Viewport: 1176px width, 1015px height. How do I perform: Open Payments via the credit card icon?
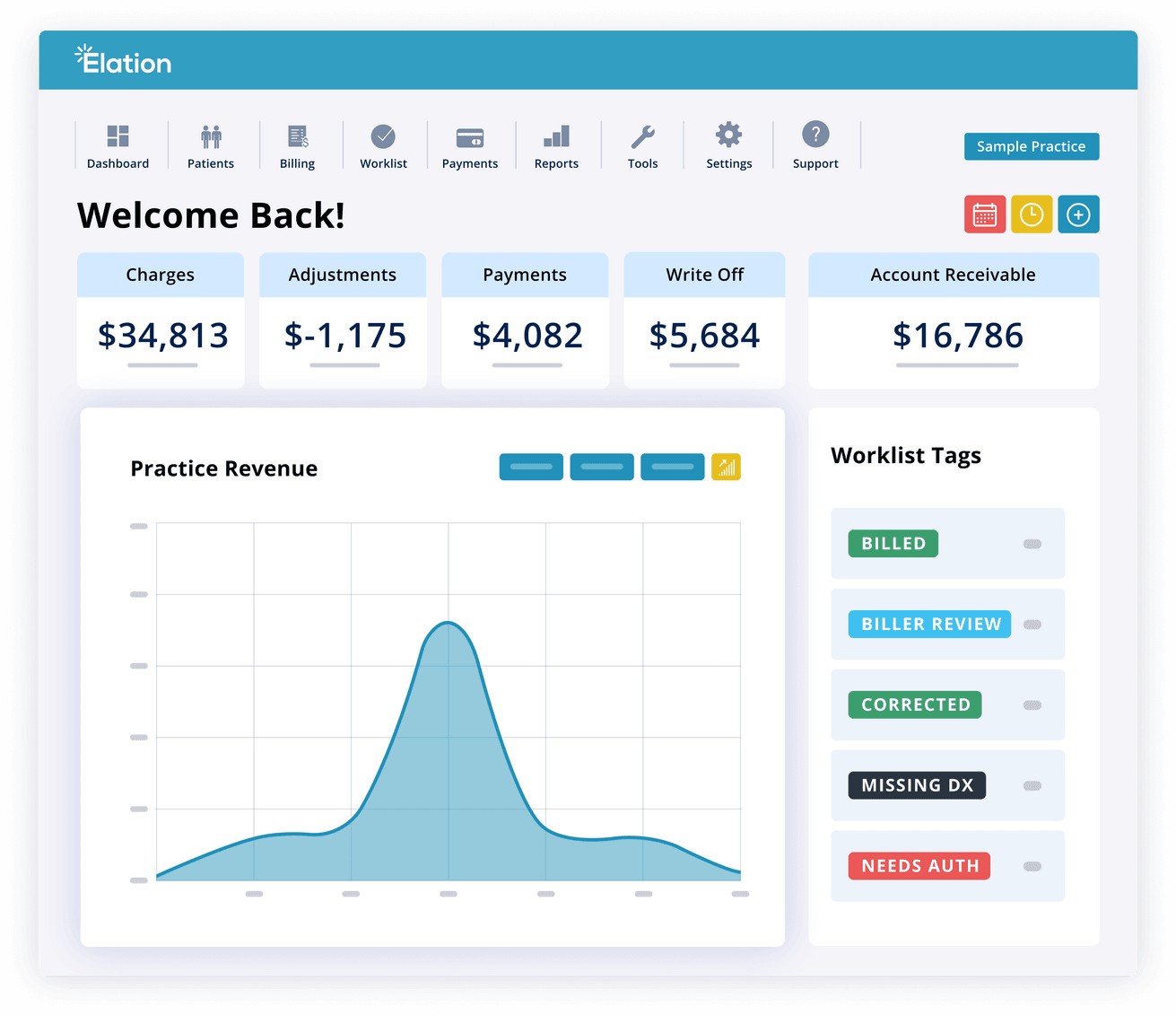(470, 136)
